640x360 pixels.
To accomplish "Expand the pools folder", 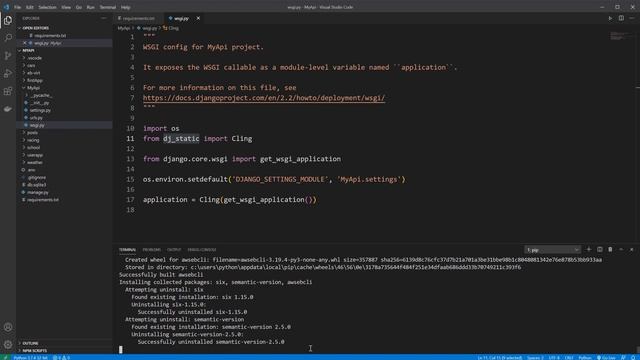I will tap(29, 133).
